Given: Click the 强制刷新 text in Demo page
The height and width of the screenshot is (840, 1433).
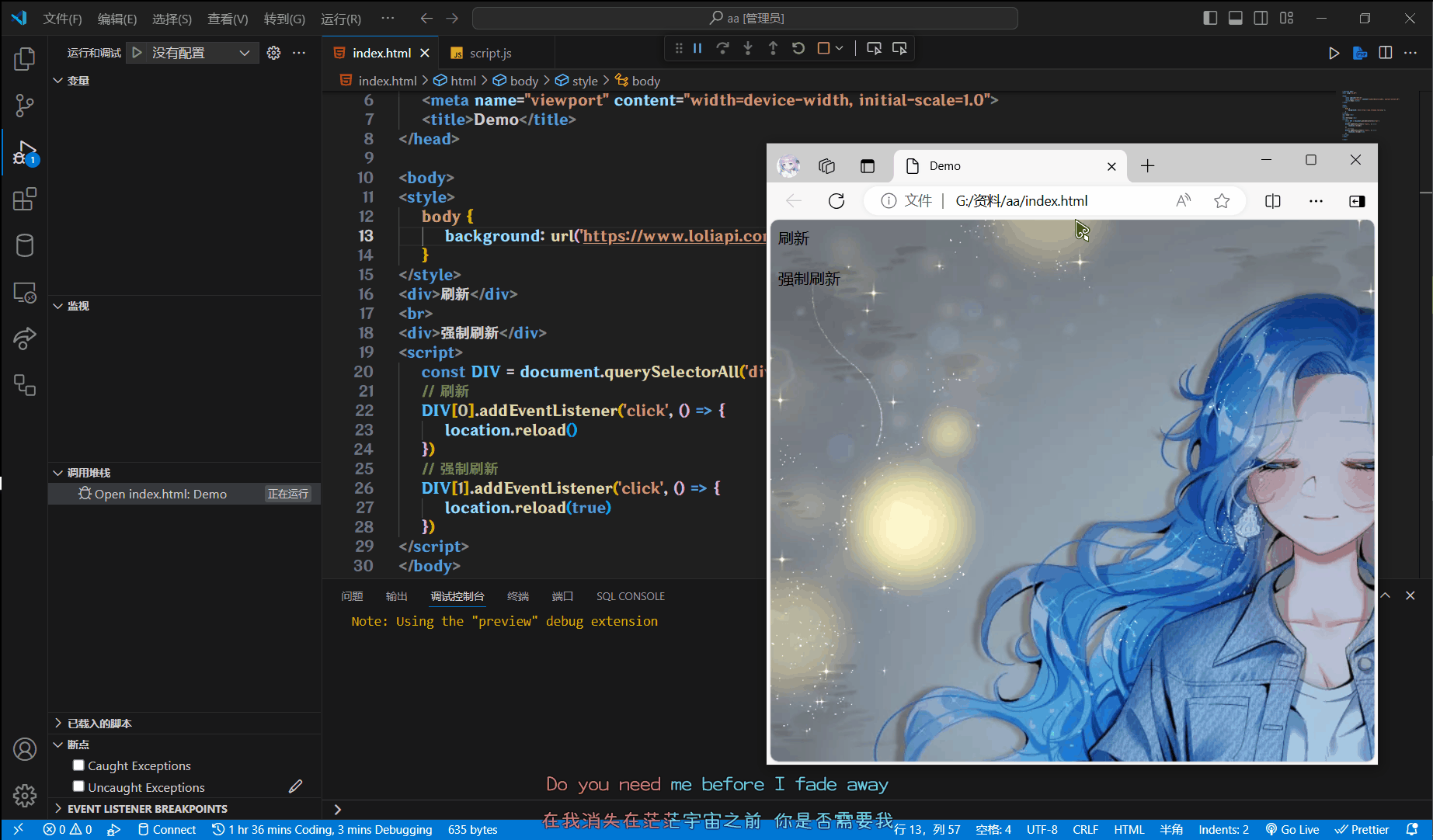Looking at the screenshot, I should tap(809, 279).
